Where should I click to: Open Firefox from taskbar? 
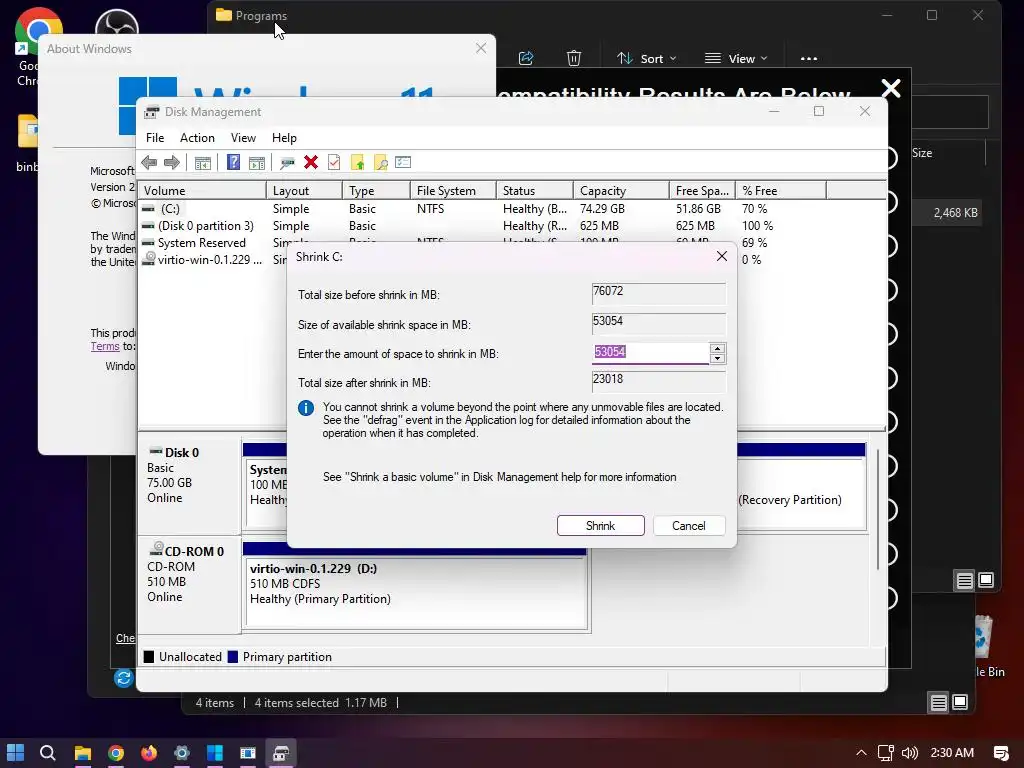[x=149, y=753]
